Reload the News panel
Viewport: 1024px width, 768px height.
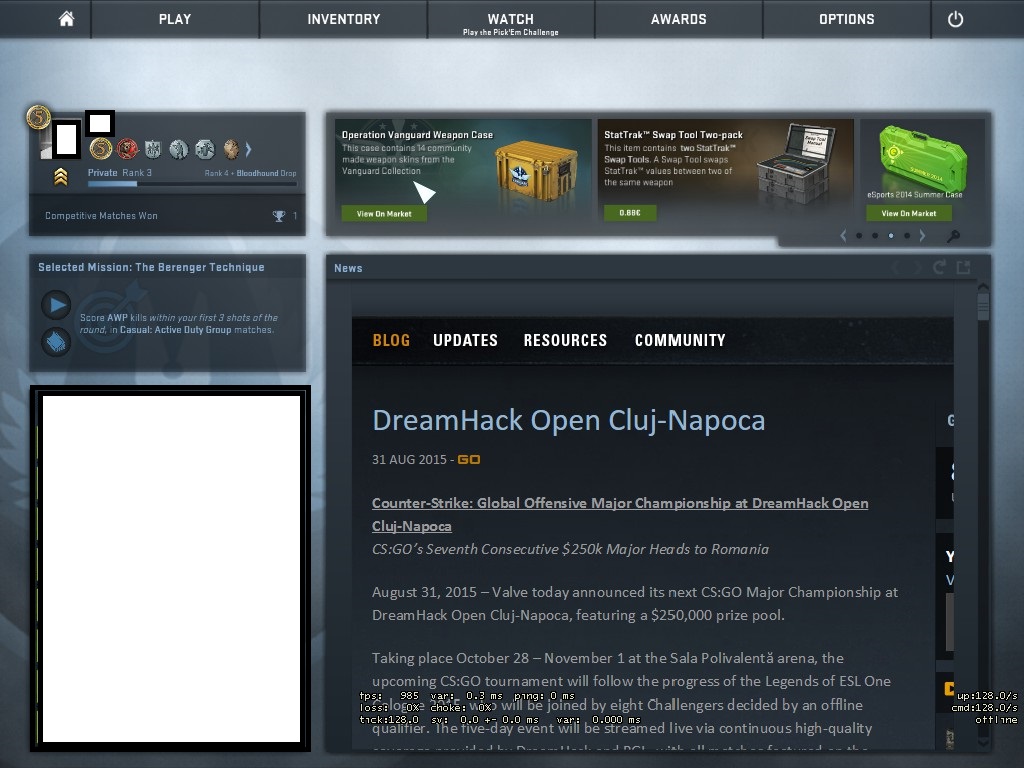939,267
